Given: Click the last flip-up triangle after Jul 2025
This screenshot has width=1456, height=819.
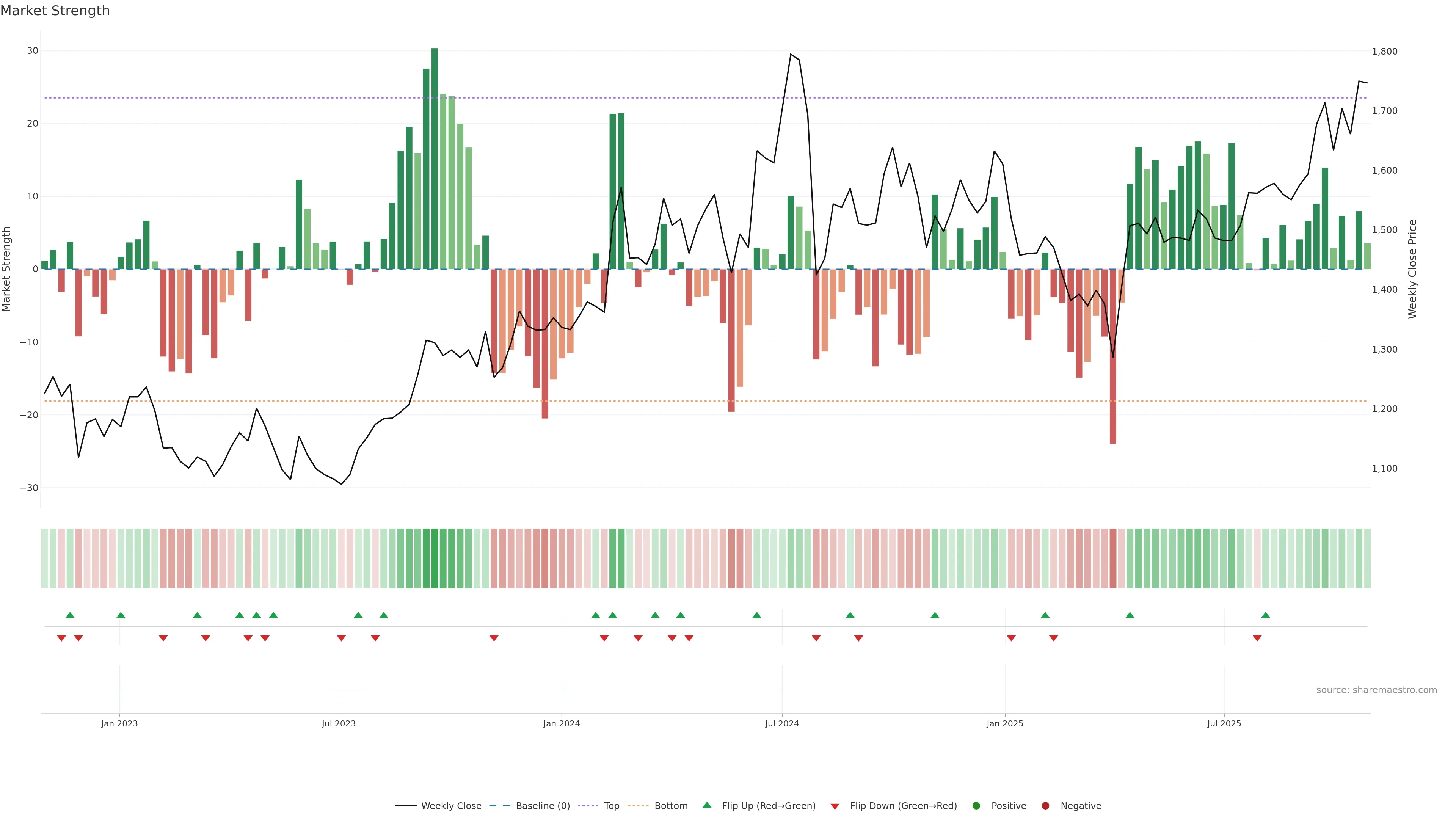Looking at the screenshot, I should click(x=1266, y=615).
